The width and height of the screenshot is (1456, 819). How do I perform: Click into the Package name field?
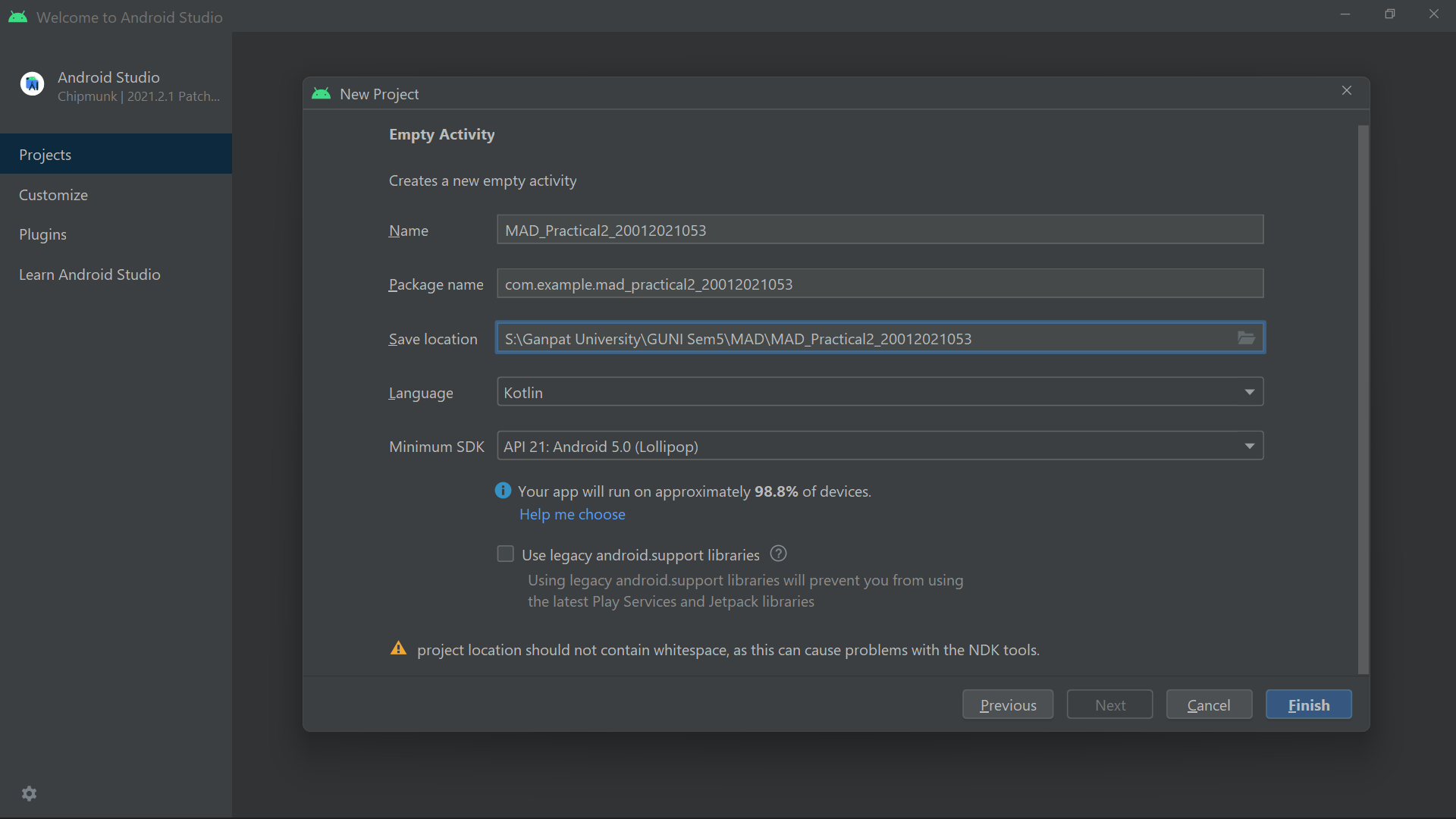880,284
